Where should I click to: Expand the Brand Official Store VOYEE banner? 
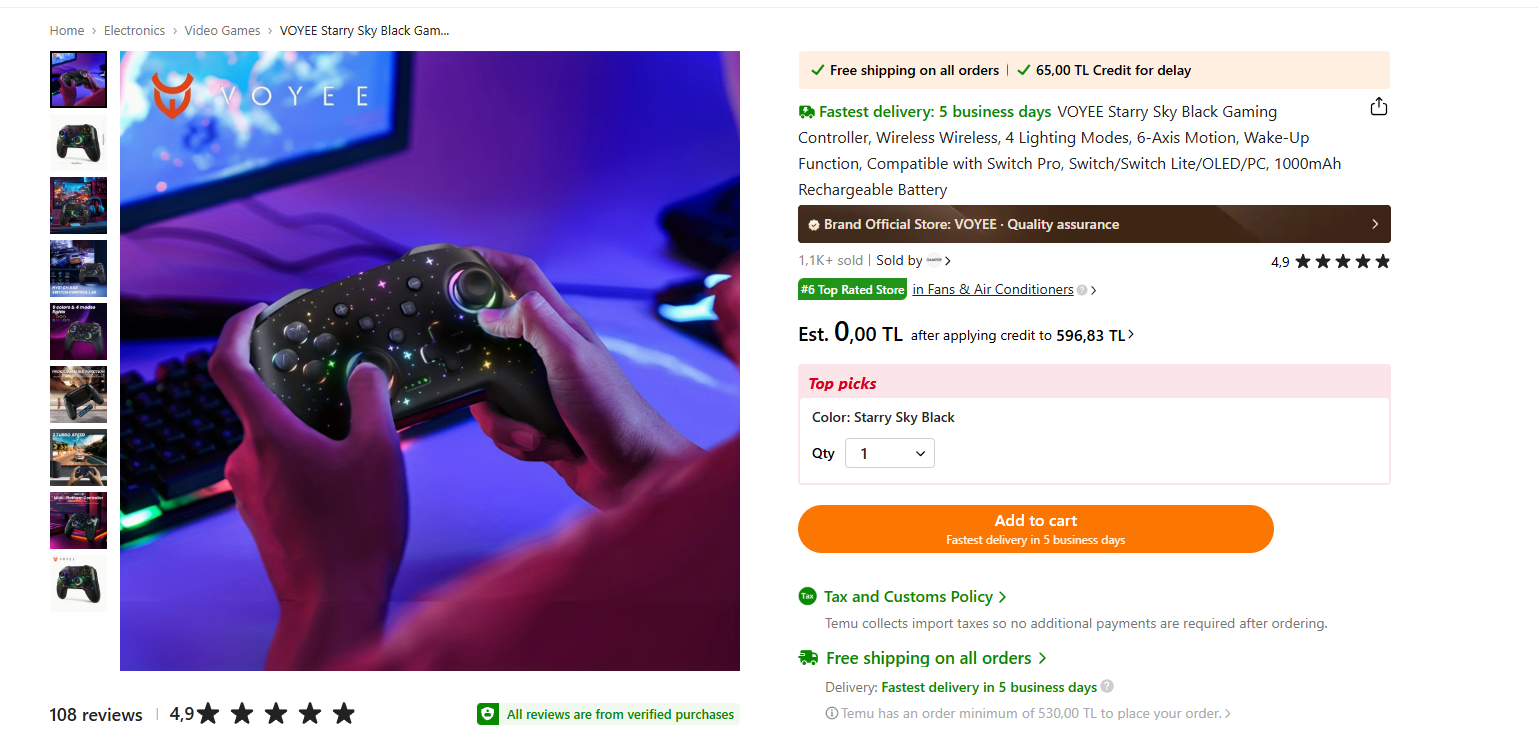1094,224
